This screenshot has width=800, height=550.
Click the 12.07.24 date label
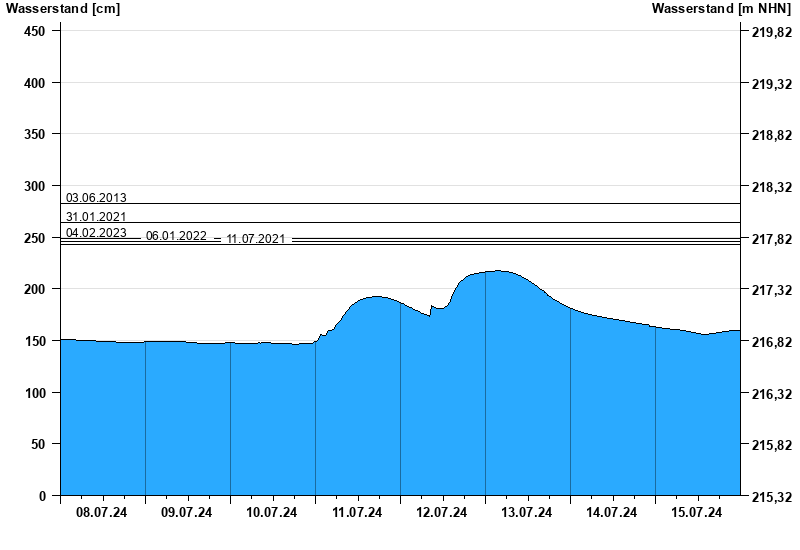tap(442, 513)
